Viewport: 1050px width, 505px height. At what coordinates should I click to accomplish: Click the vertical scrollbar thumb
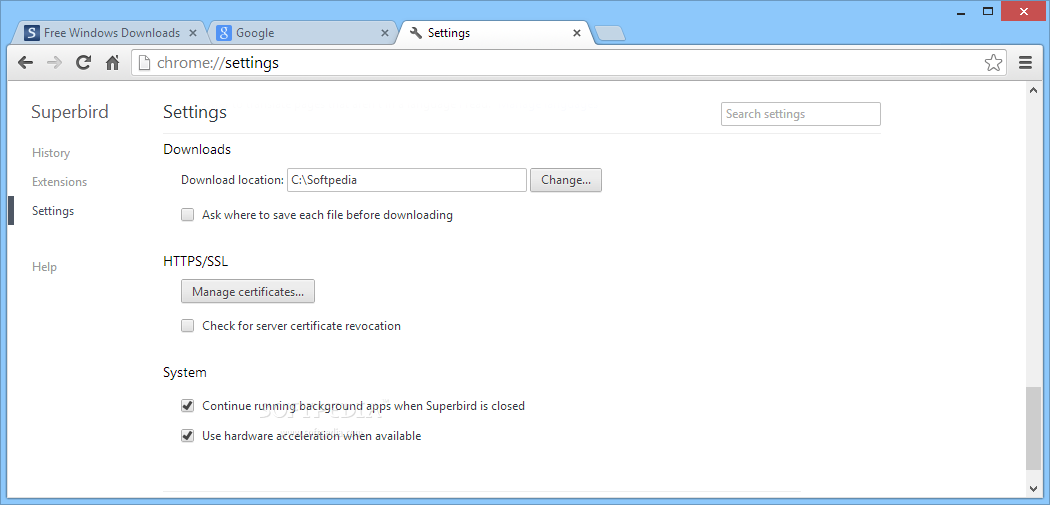(x=1033, y=429)
